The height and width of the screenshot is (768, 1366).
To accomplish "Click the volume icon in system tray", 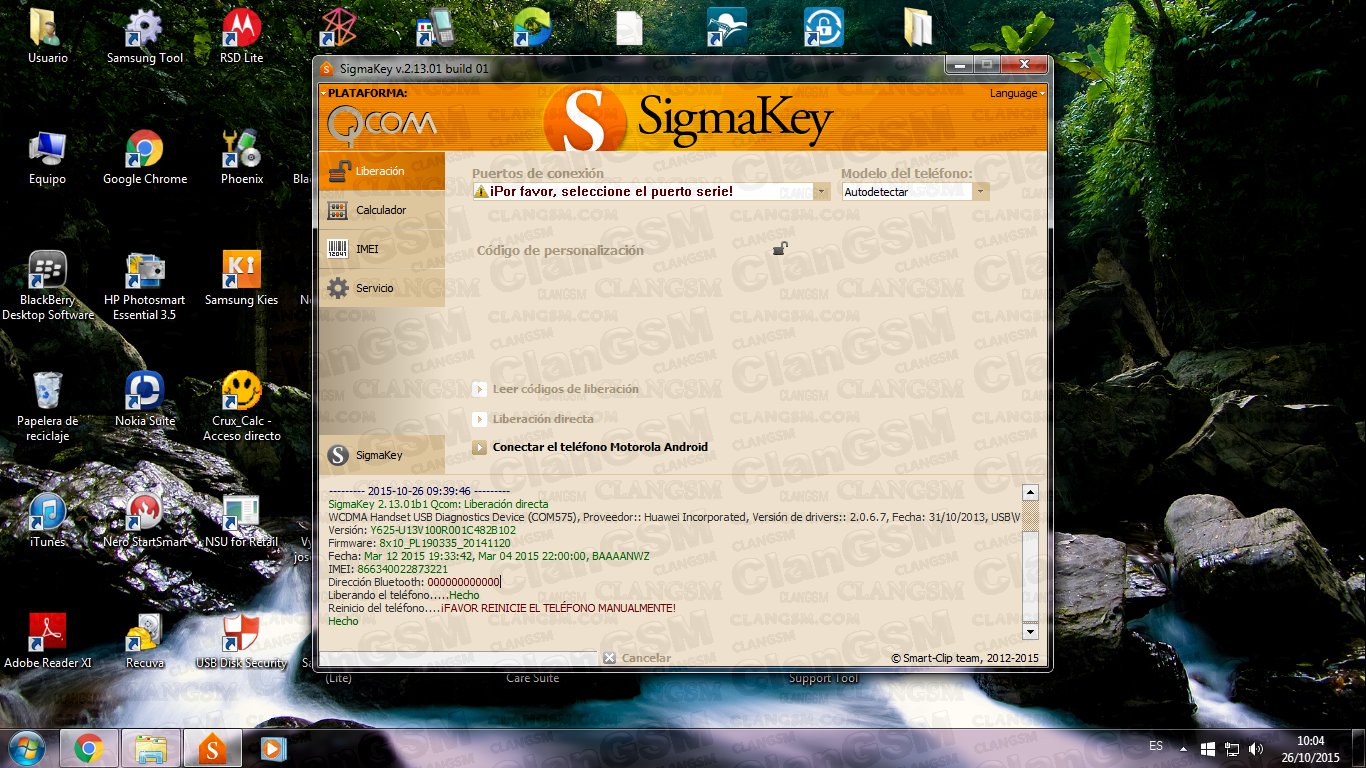I will pyautogui.click(x=1256, y=748).
